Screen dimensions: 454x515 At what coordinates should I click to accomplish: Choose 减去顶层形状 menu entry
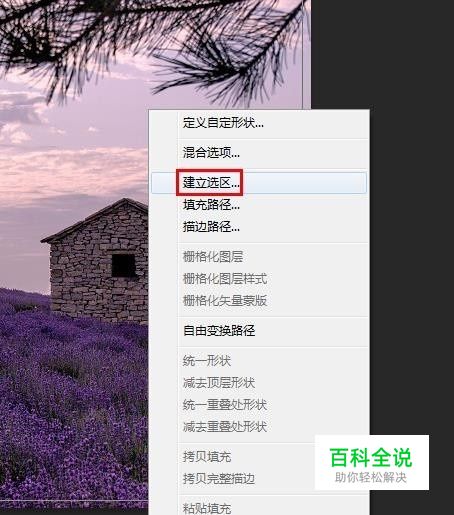click(259, 383)
